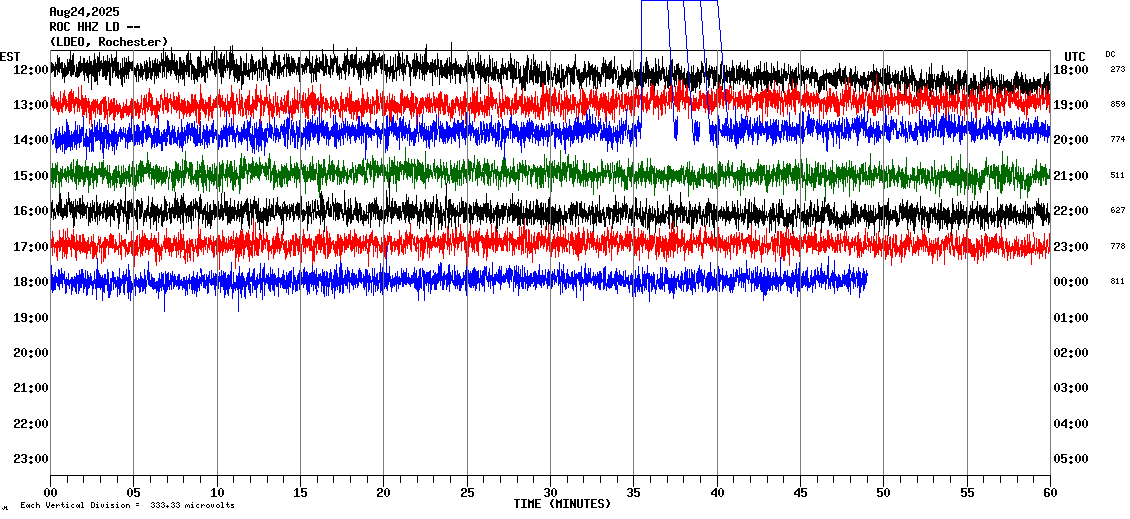Click the DC value 859
1130x519 pixels.
point(1117,104)
